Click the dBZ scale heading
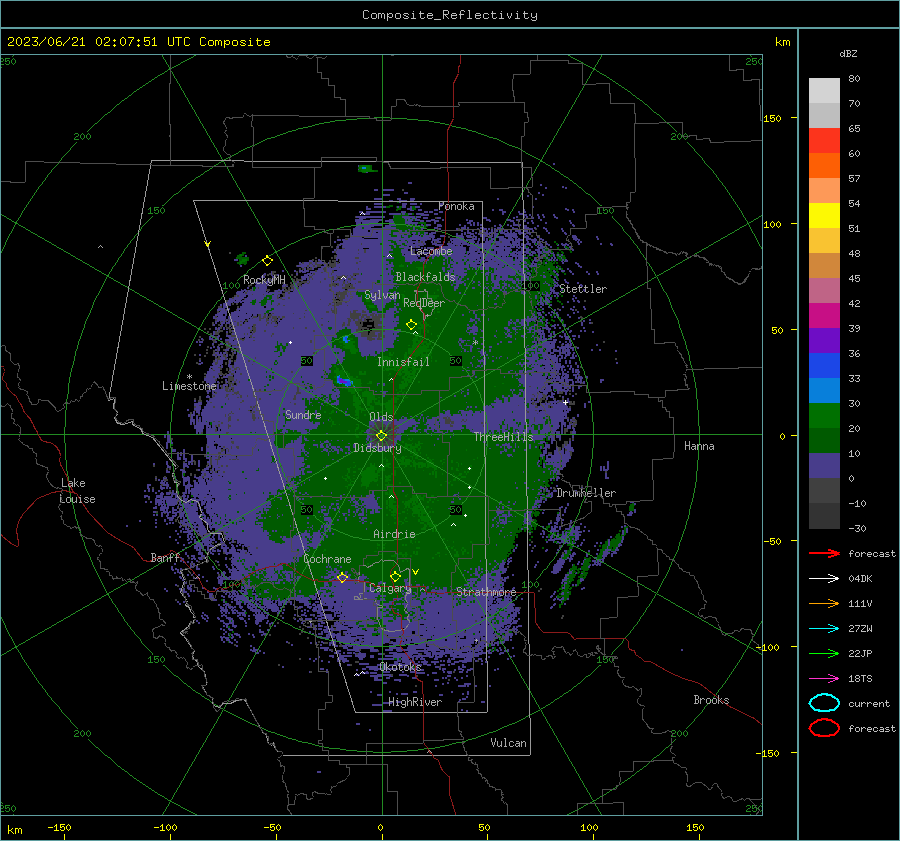The width and height of the screenshot is (900, 841). pos(848,53)
